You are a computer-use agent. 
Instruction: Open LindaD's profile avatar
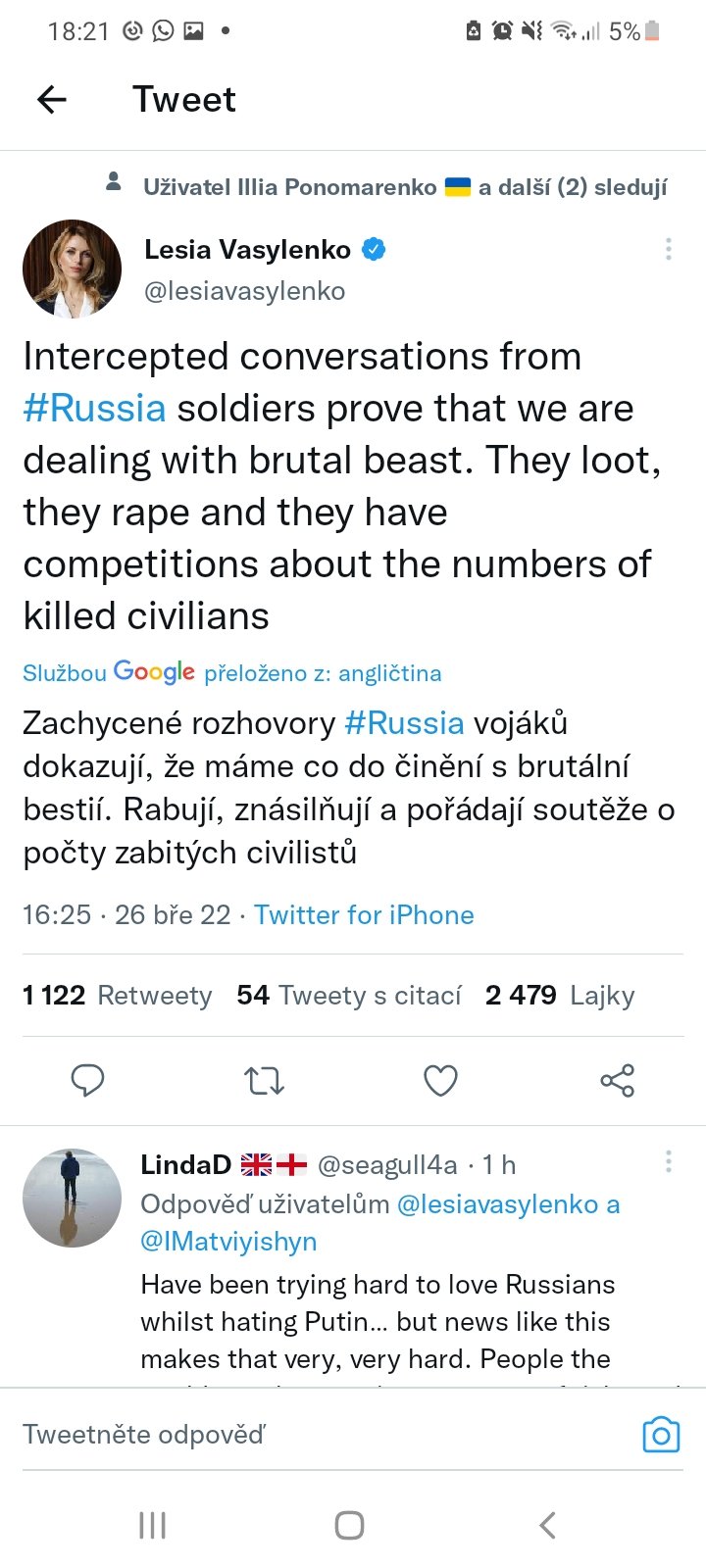[x=72, y=1198]
